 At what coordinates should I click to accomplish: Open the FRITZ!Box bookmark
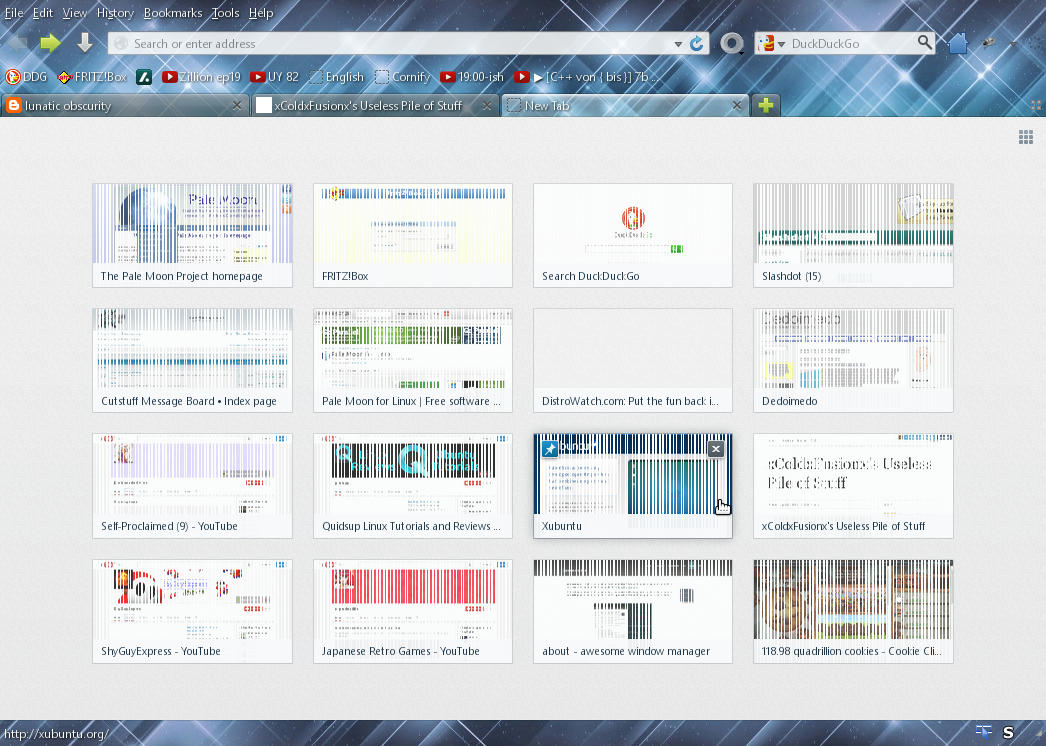pyautogui.click(x=92, y=77)
